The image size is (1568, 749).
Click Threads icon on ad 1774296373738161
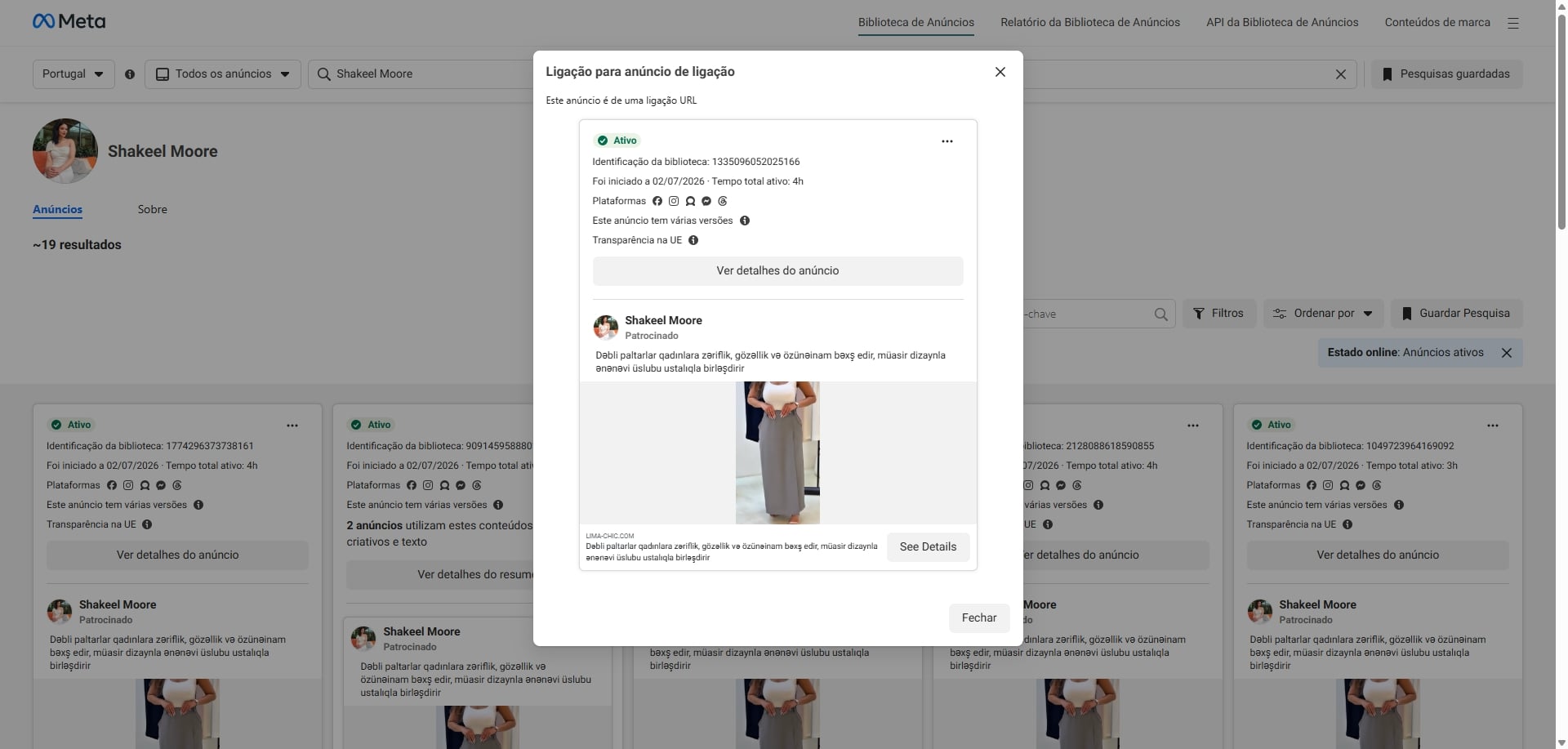pyautogui.click(x=176, y=485)
